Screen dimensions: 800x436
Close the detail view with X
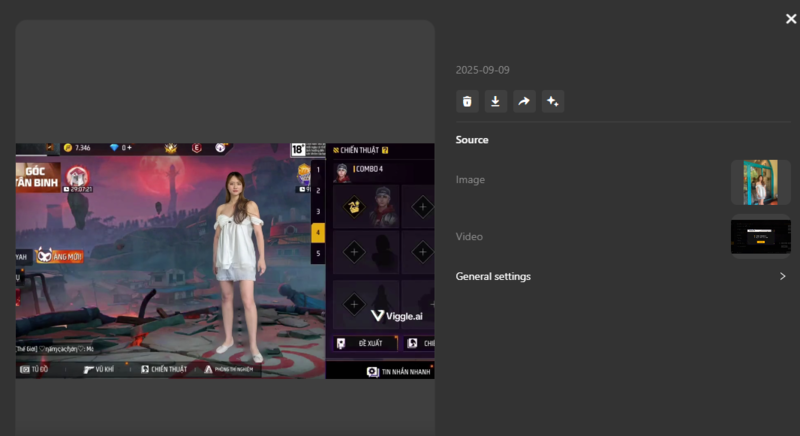pyautogui.click(x=791, y=19)
